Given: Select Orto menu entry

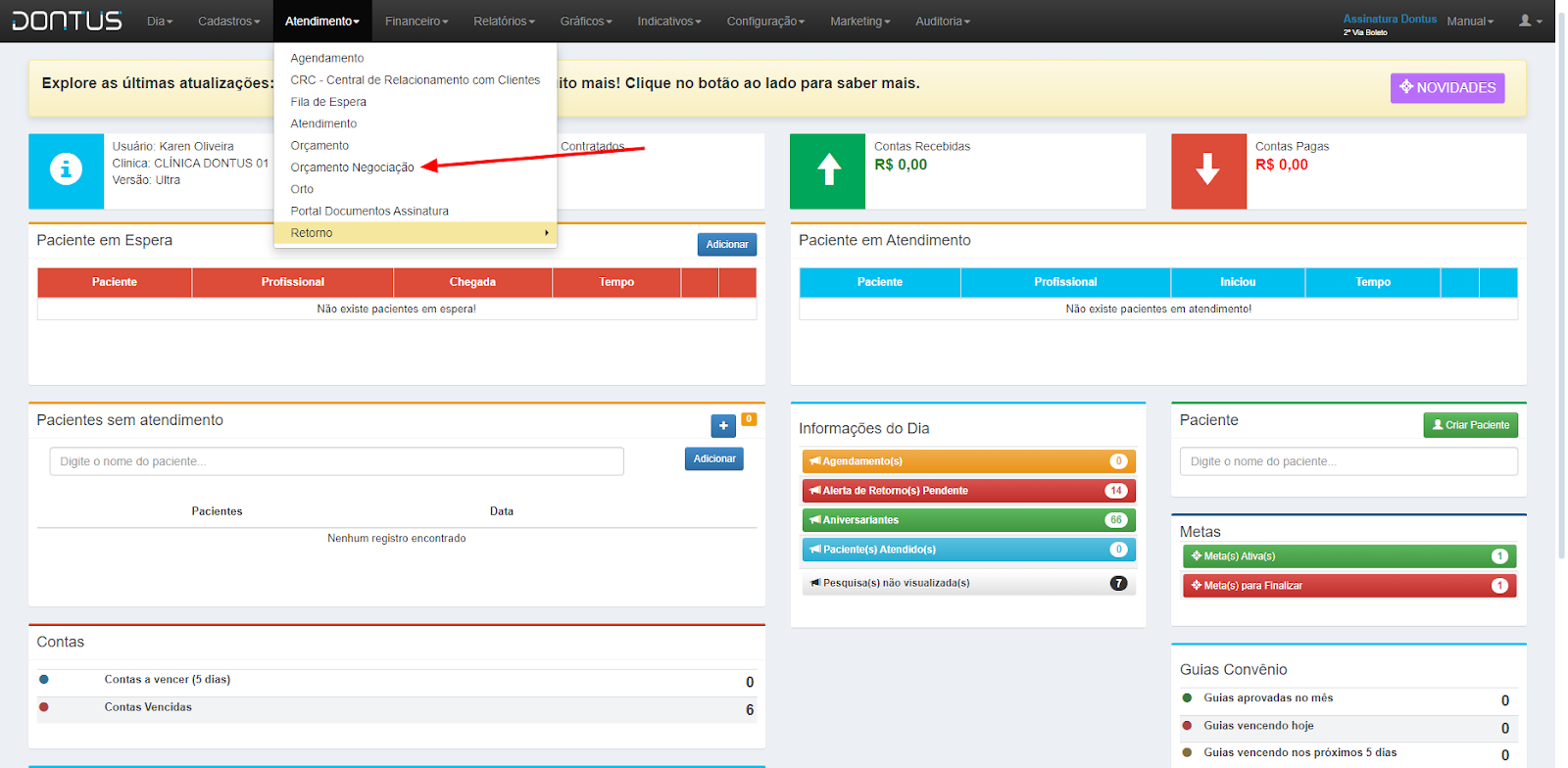Looking at the screenshot, I should pos(416,189).
